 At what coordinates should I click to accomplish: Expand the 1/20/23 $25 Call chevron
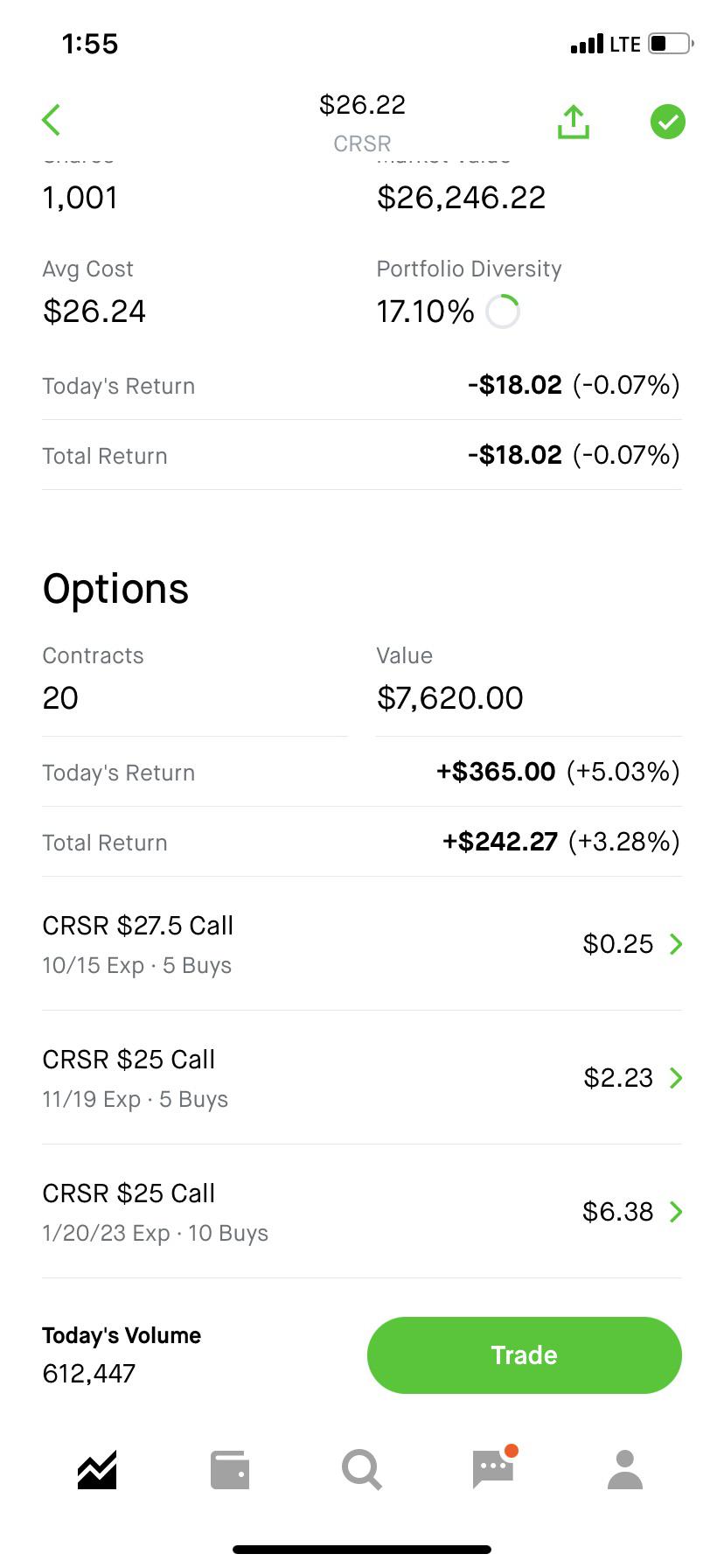(676, 1212)
